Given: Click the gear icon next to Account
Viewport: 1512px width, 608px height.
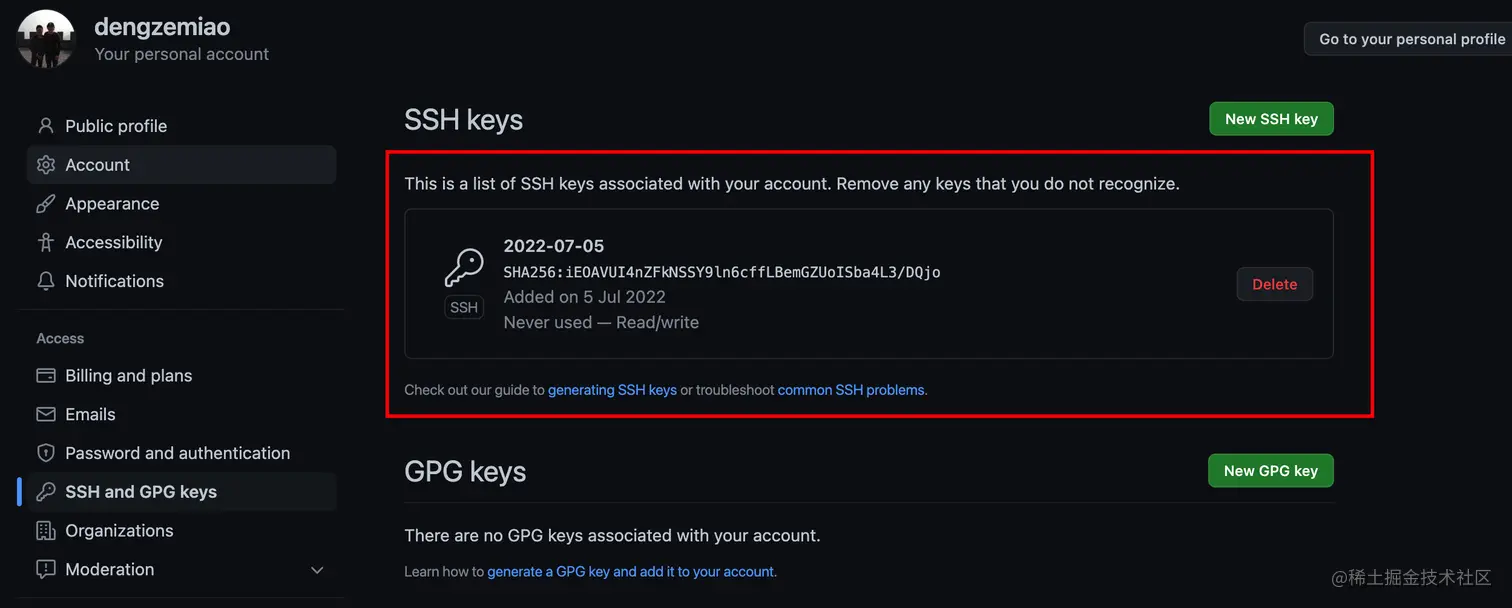Looking at the screenshot, I should [x=45, y=165].
